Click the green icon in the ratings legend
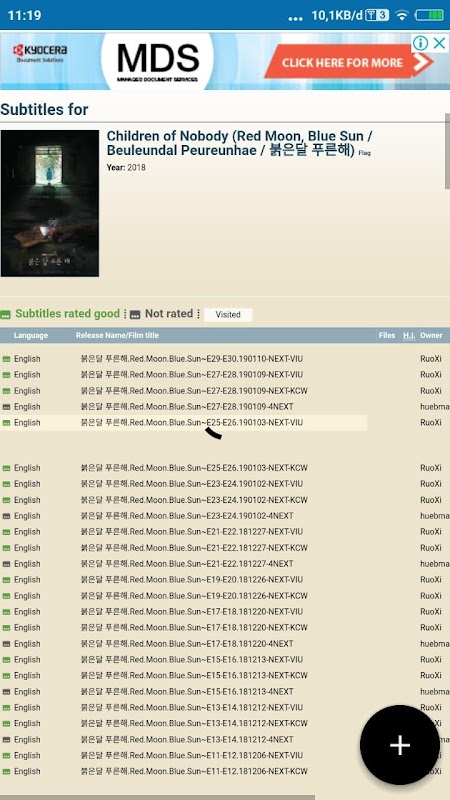The height and width of the screenshot is (800, 450). coord(5,314)
